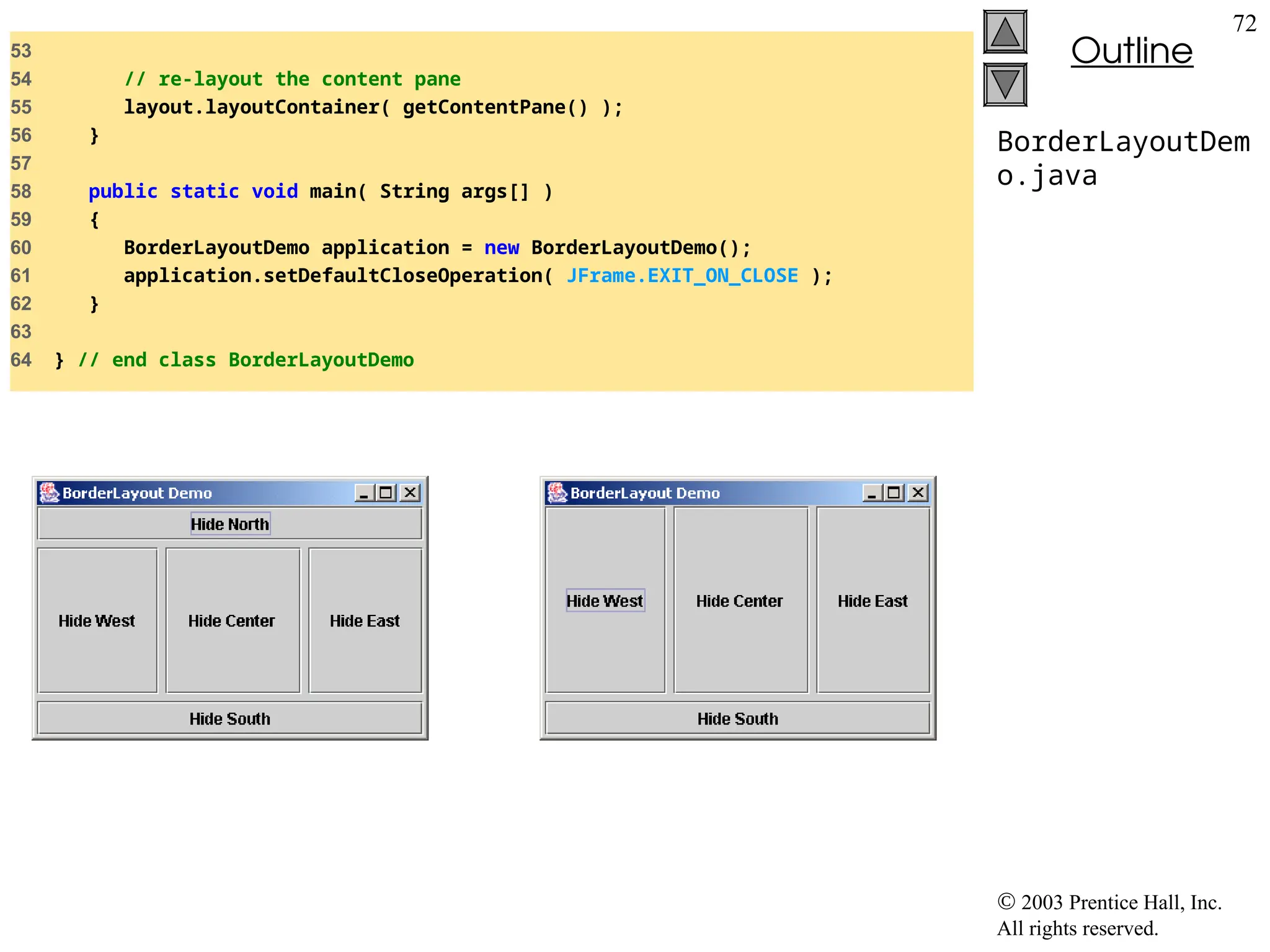1270x952 pixels.
Task: Click the focused Hide West button in right window
Action: pyautogui.click(x=605, y=601)
